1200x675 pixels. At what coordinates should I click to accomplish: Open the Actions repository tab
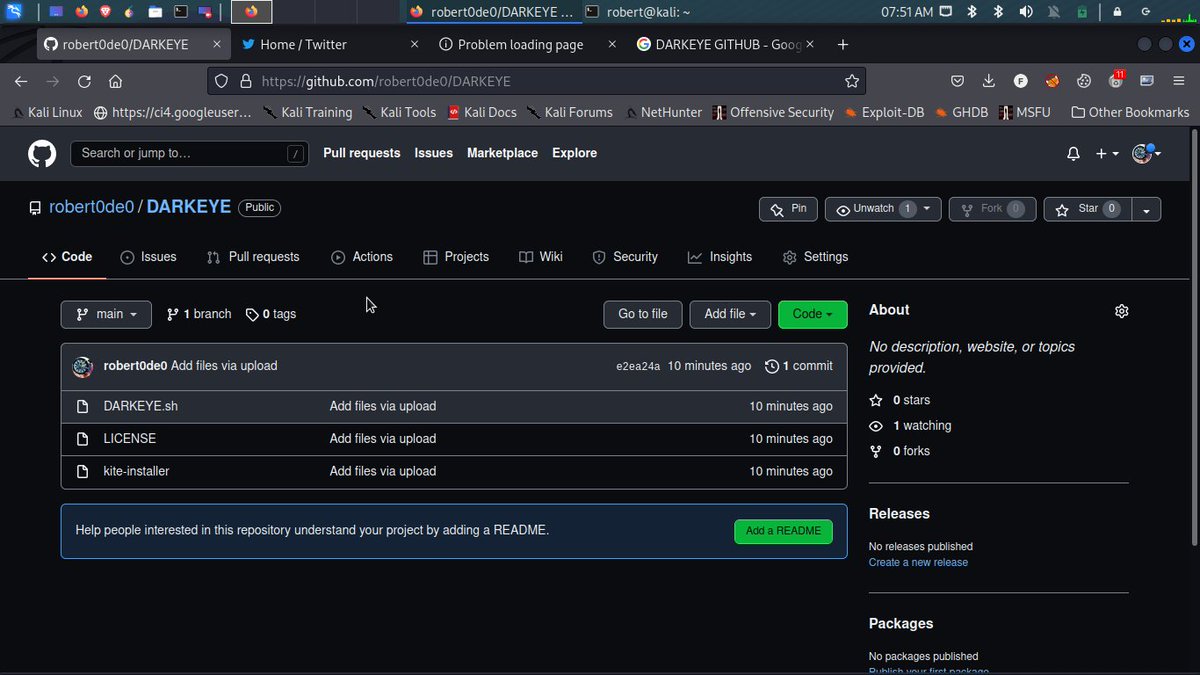(362, 257)
